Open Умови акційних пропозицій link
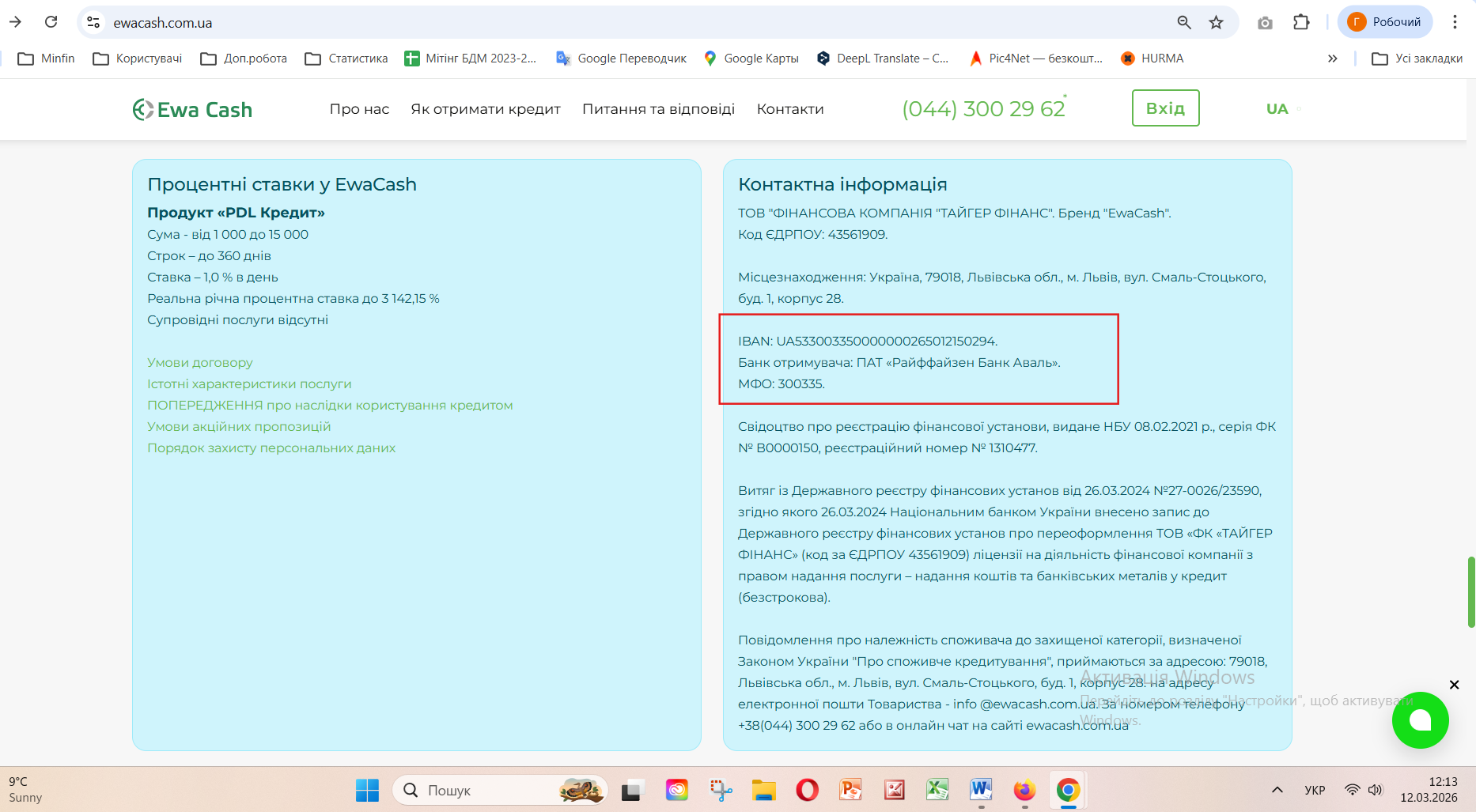Image resolution: width=1476 pixels, height=812 pixels. coord(239,426)
